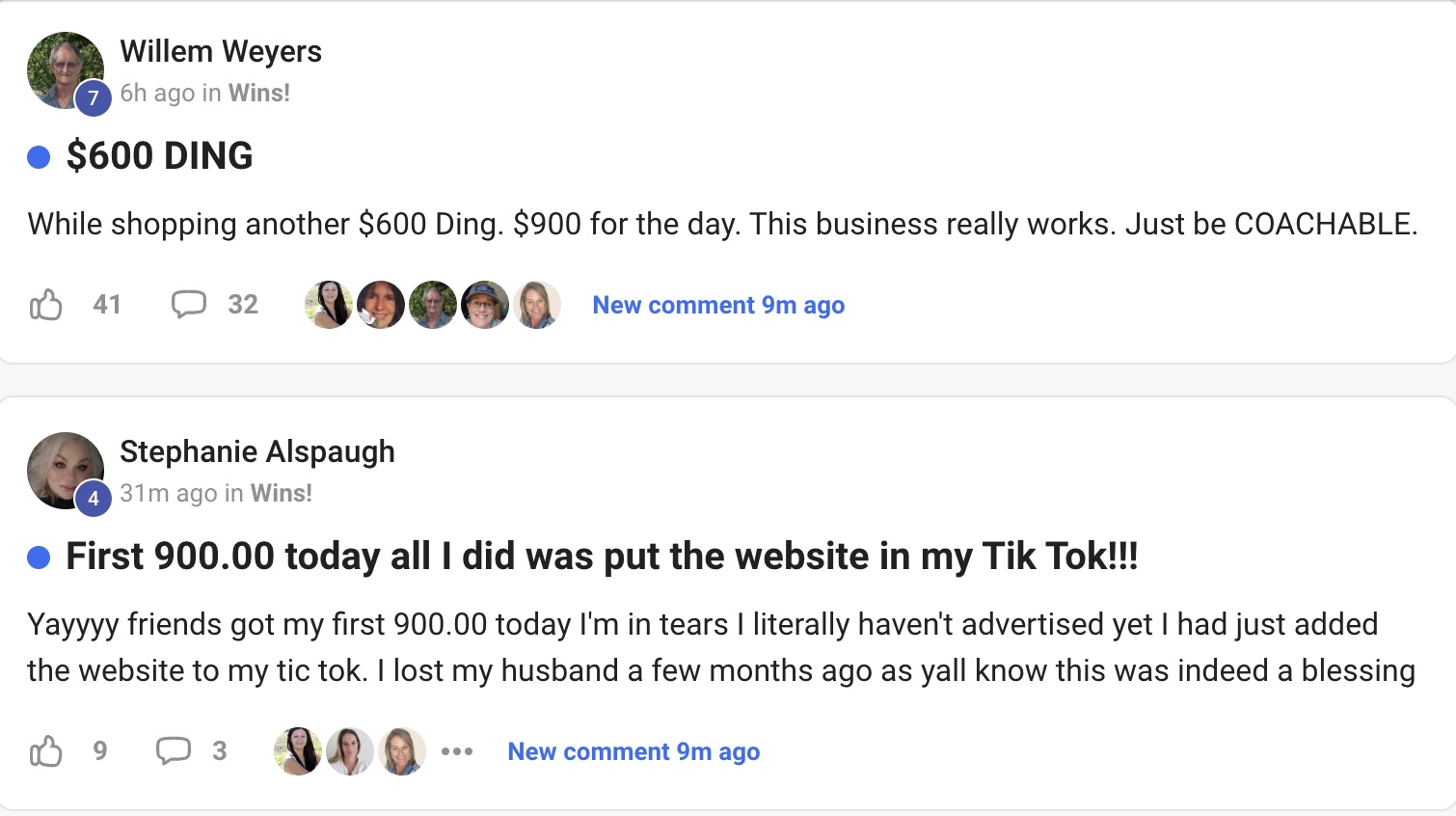Go to Wins! category from Stephanie's post
The width and height of the screenshot is (1456, 816).
[x=282, y=493]
